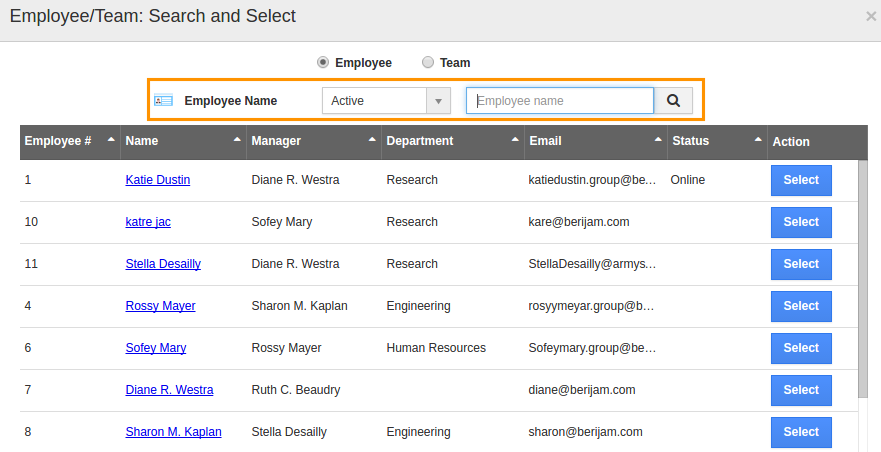Focus the Employee name search field

pos(560,101)
